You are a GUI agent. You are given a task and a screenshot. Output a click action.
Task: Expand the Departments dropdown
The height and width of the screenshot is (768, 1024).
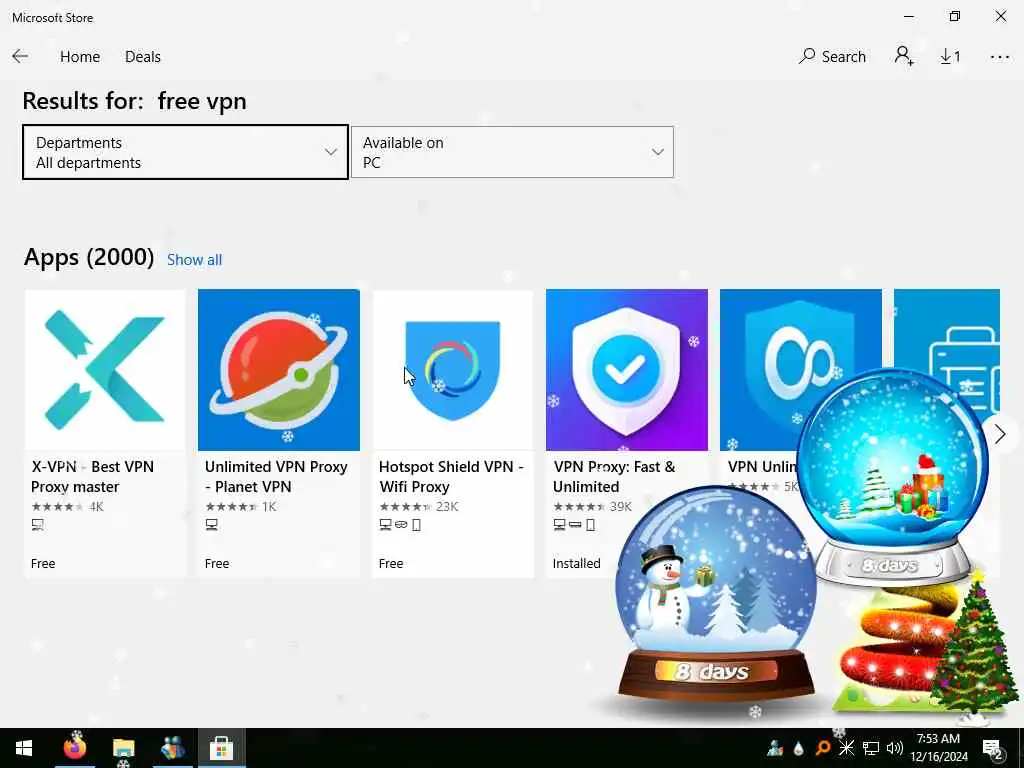(185, 152)
